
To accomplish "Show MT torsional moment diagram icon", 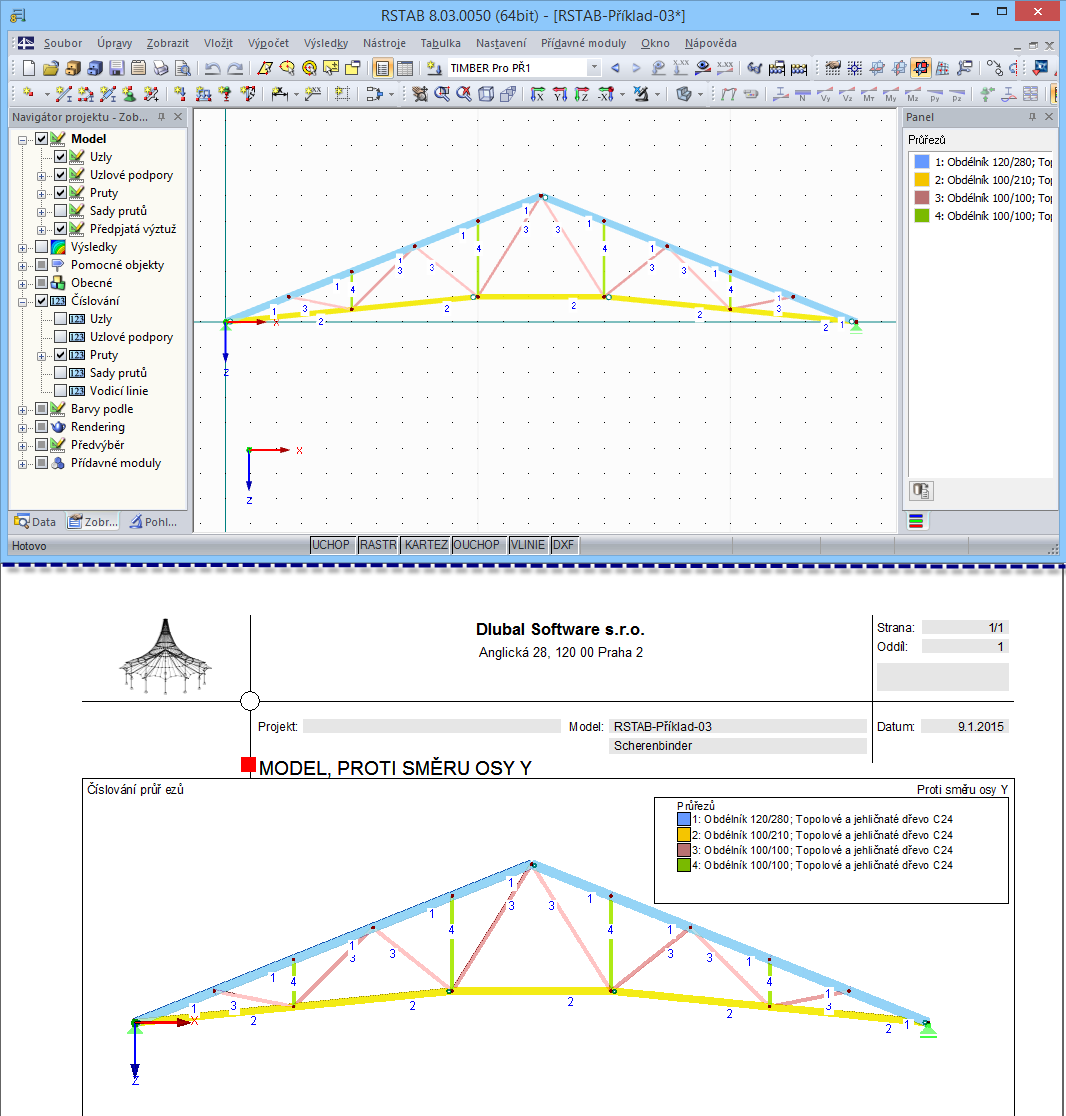I will coord(869,94).
